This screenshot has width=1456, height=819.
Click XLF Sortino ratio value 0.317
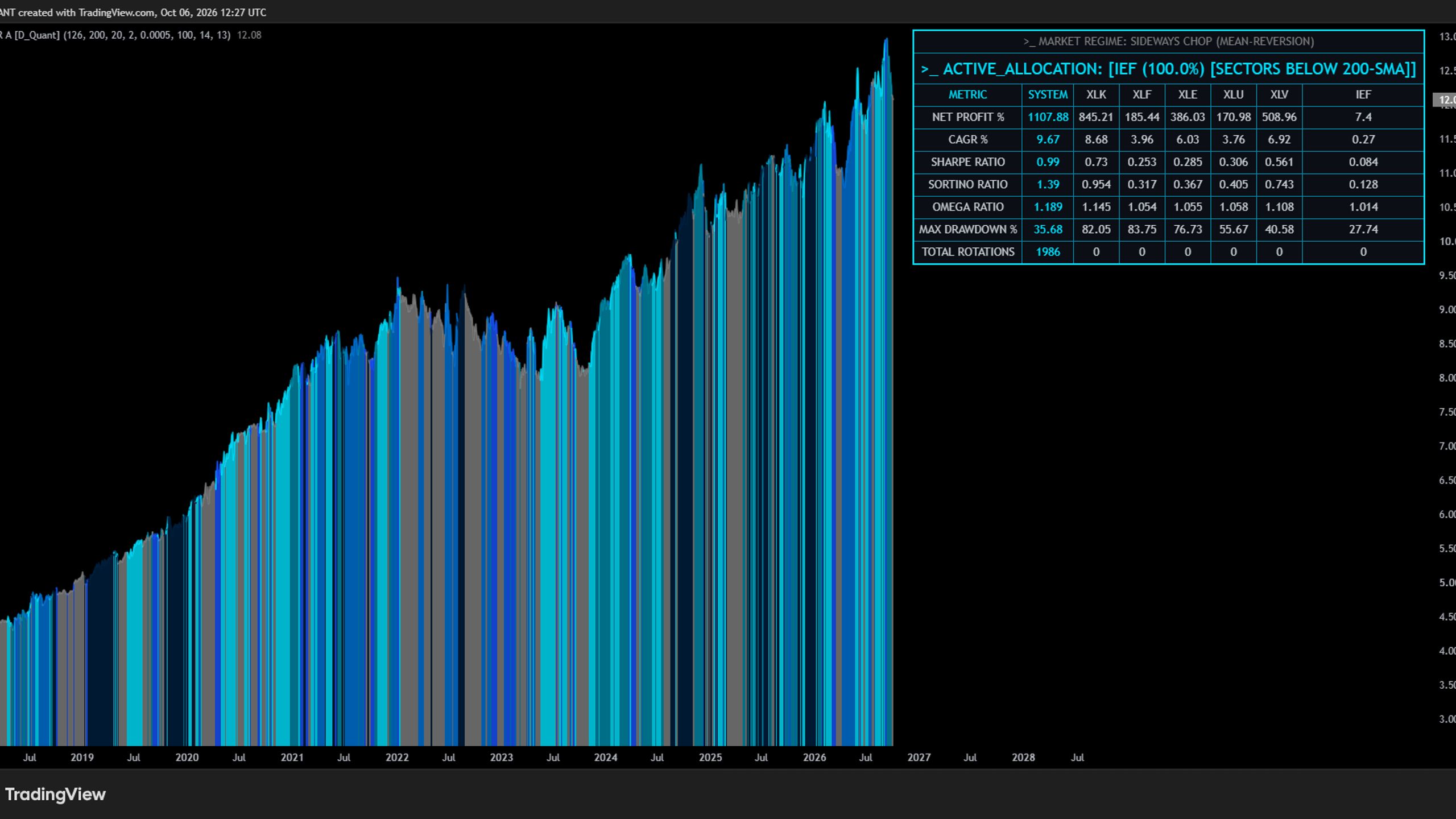[1141, 184]
